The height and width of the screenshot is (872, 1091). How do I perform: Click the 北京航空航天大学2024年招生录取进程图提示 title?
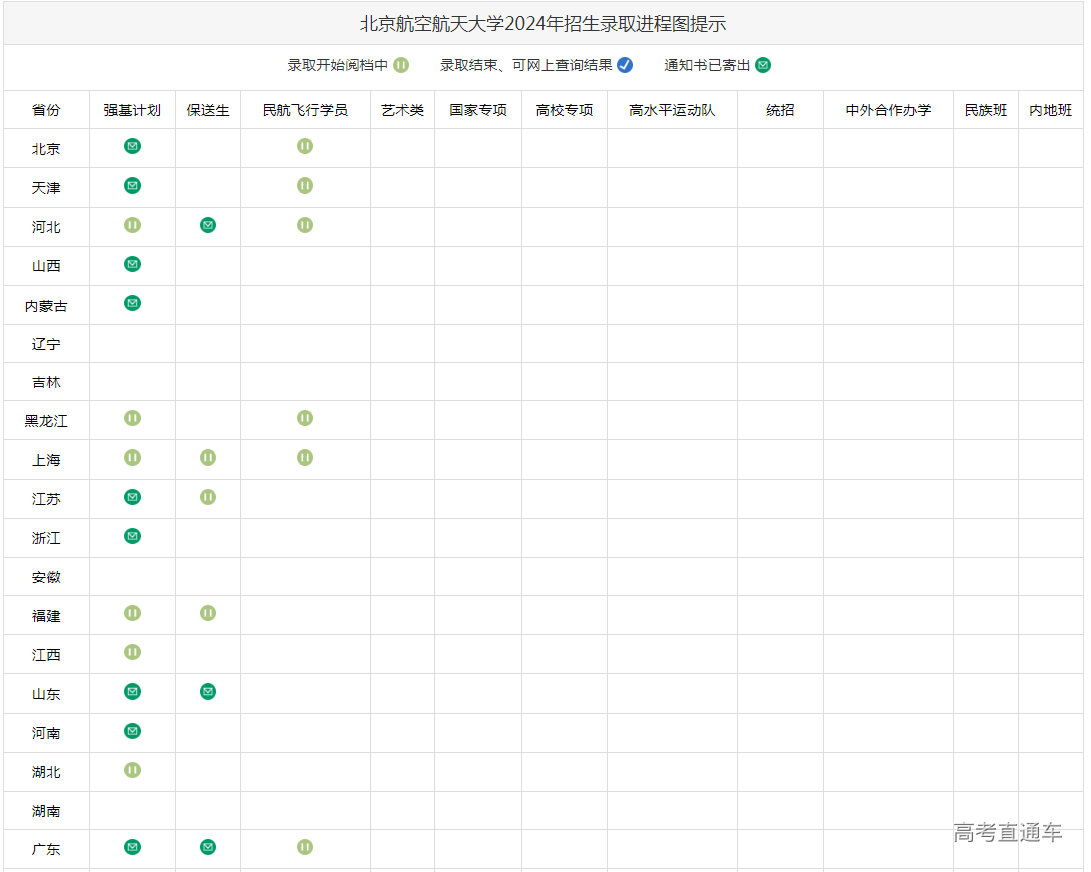[x=543, y=24]
